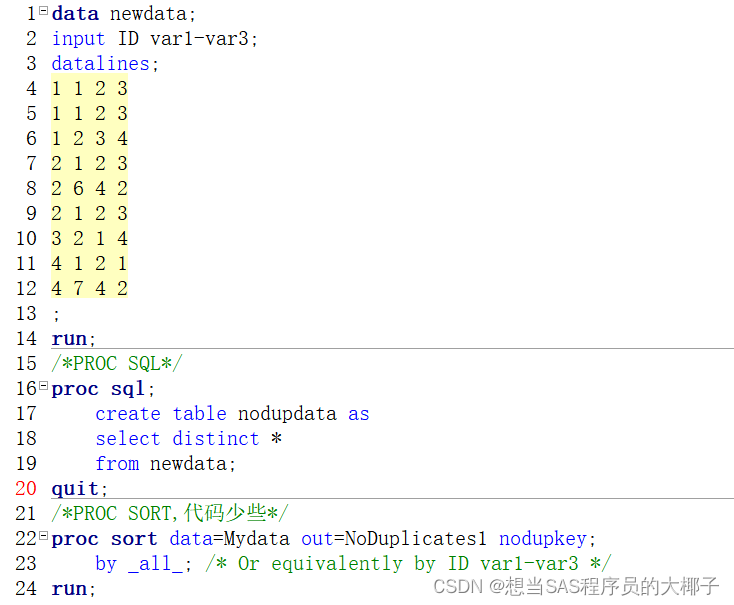This screenshot has width=734, height=605.
Task: Click 'from newdata' on line 19
Action: coord(165,464)
